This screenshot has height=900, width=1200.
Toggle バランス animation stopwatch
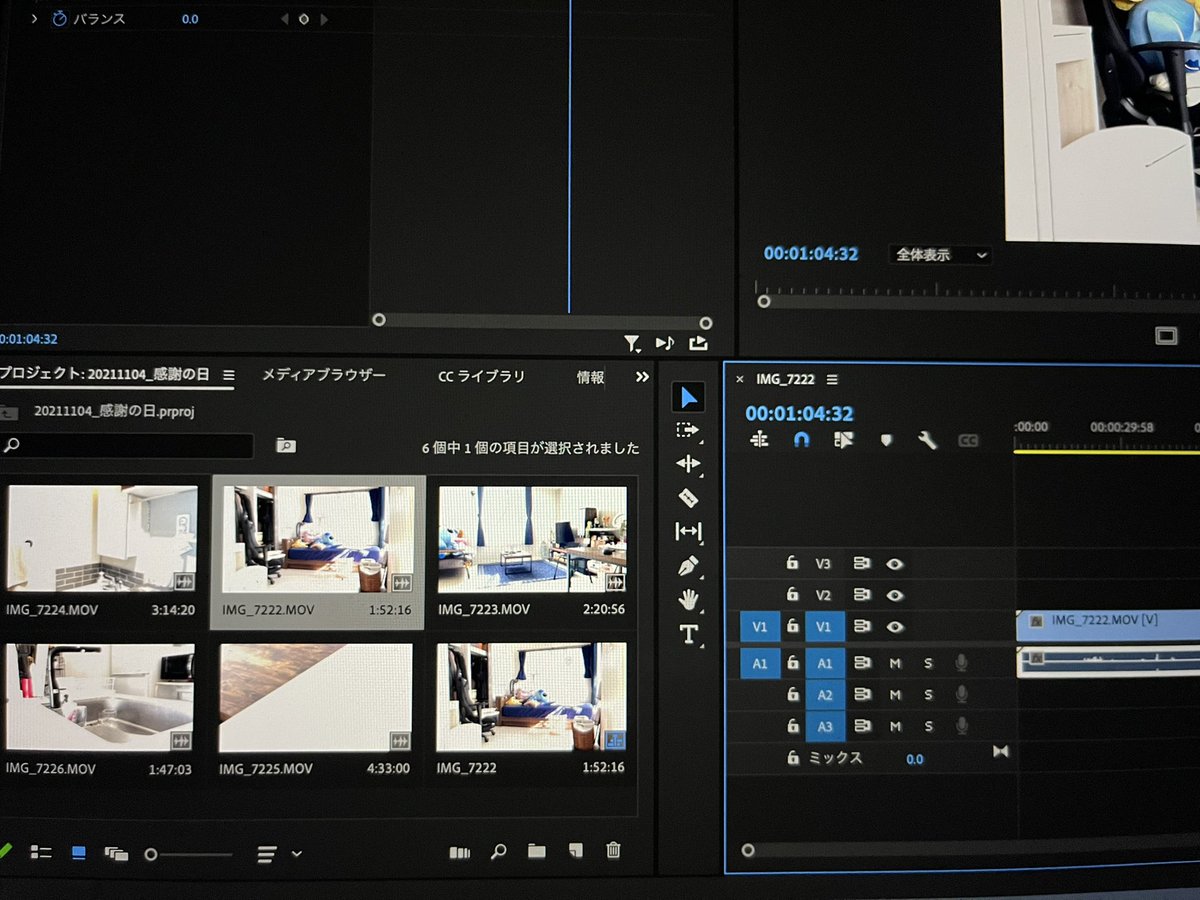[59, 19]
